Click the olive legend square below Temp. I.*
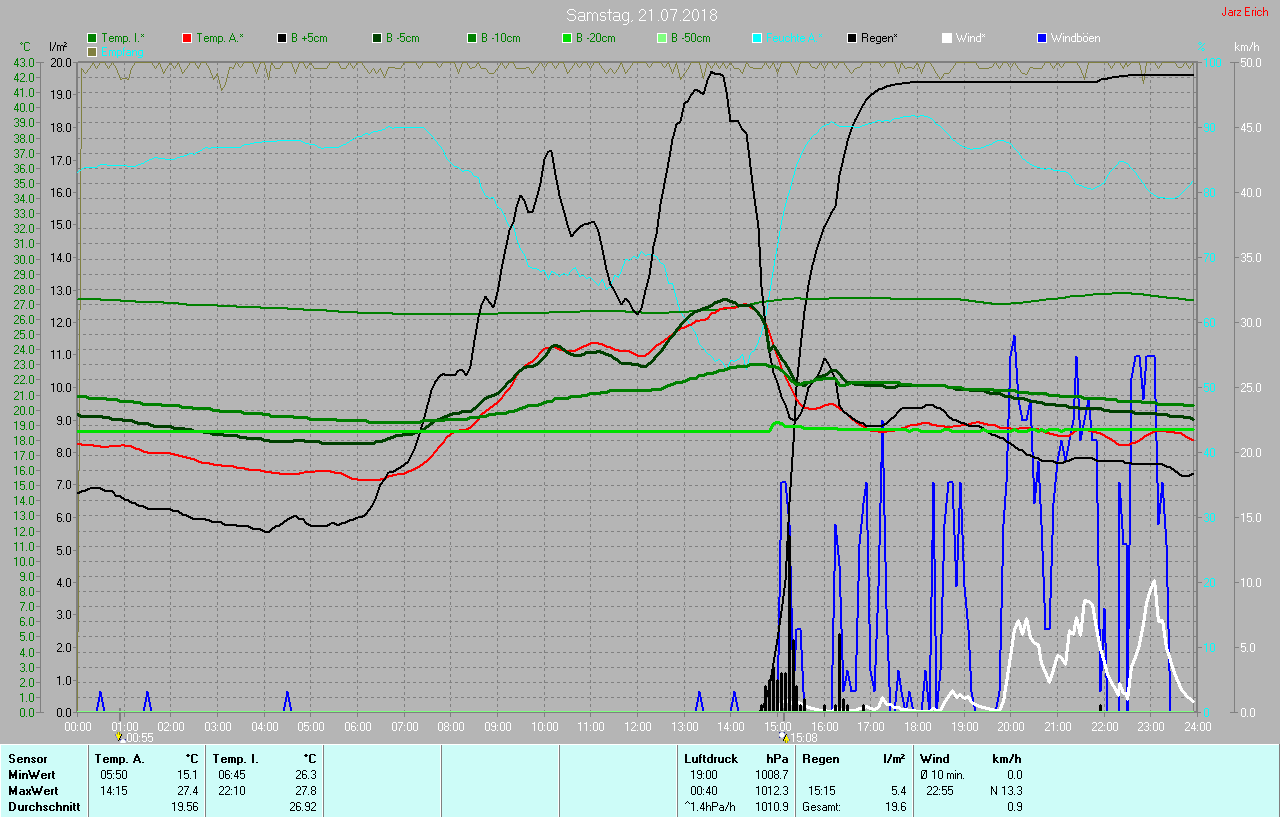 [93, 51]
